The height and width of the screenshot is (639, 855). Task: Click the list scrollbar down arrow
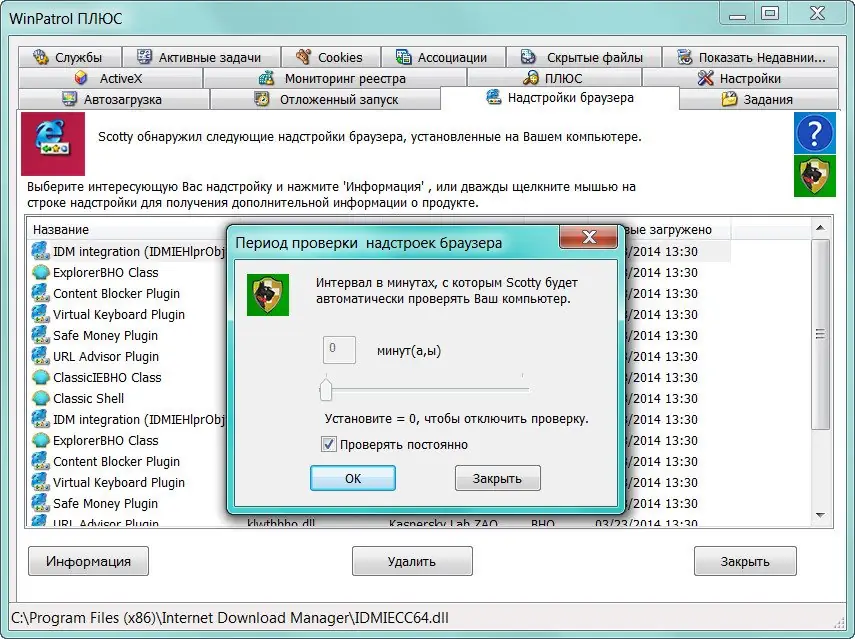pos(820,515)
